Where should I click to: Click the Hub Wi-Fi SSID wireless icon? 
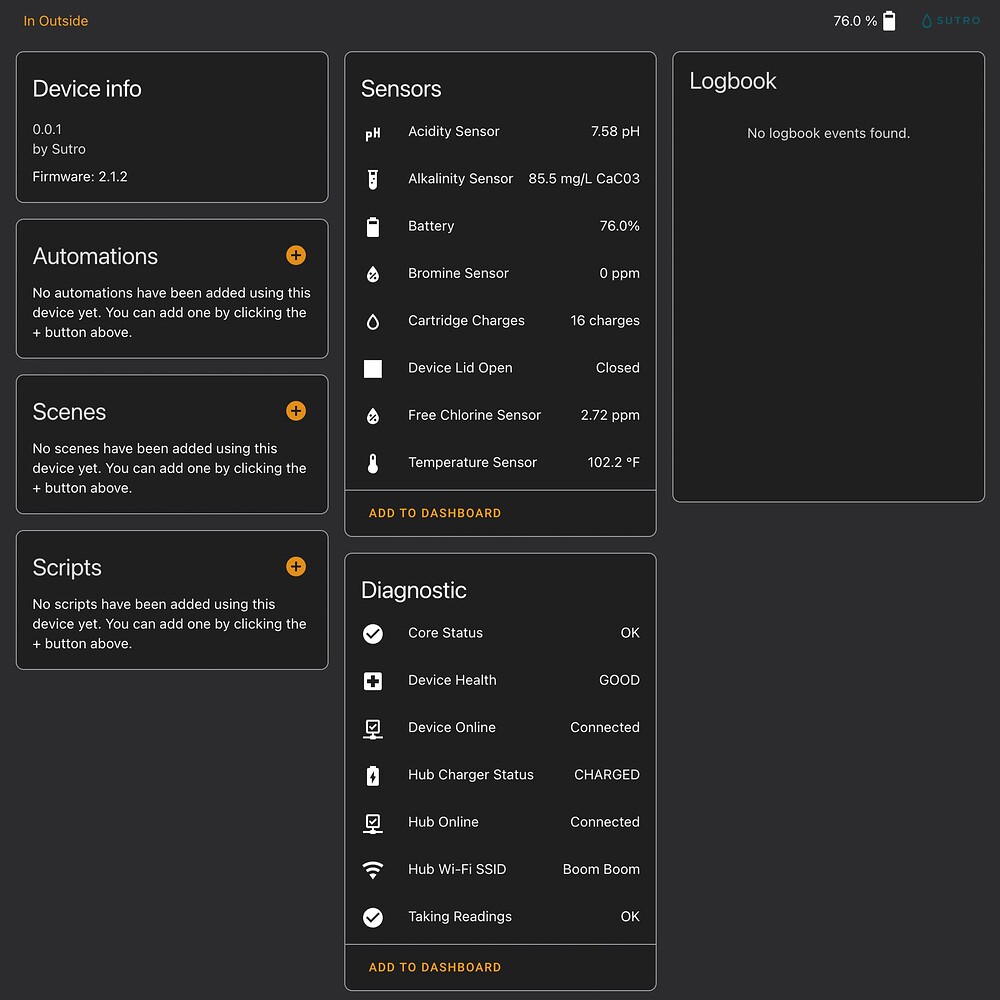(373, 869)
